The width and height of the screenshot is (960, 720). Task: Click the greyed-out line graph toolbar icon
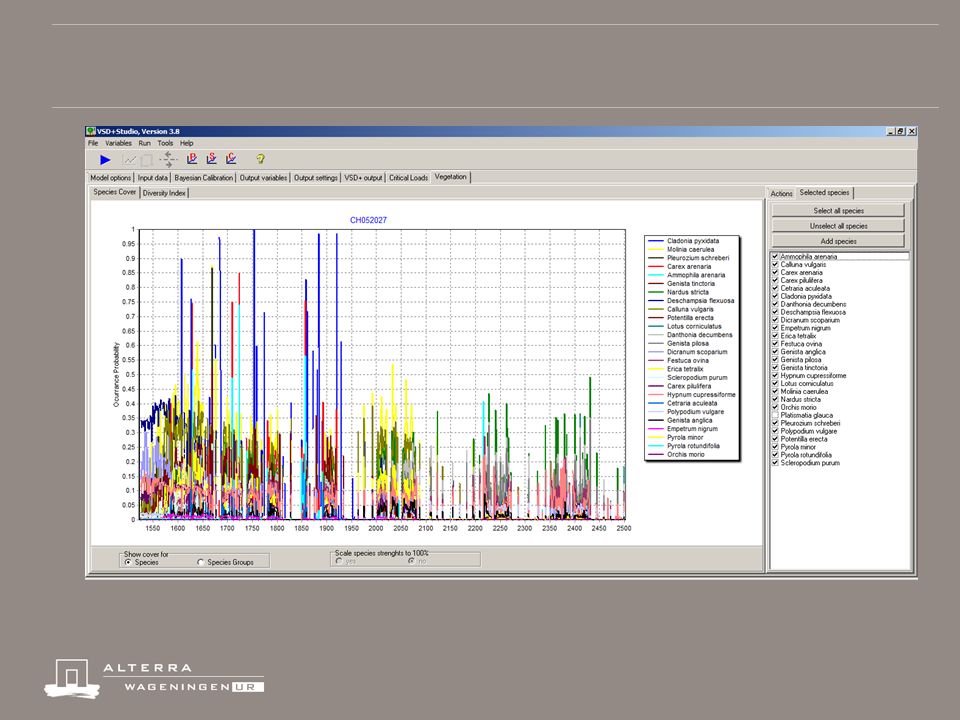tap(129, 160)
